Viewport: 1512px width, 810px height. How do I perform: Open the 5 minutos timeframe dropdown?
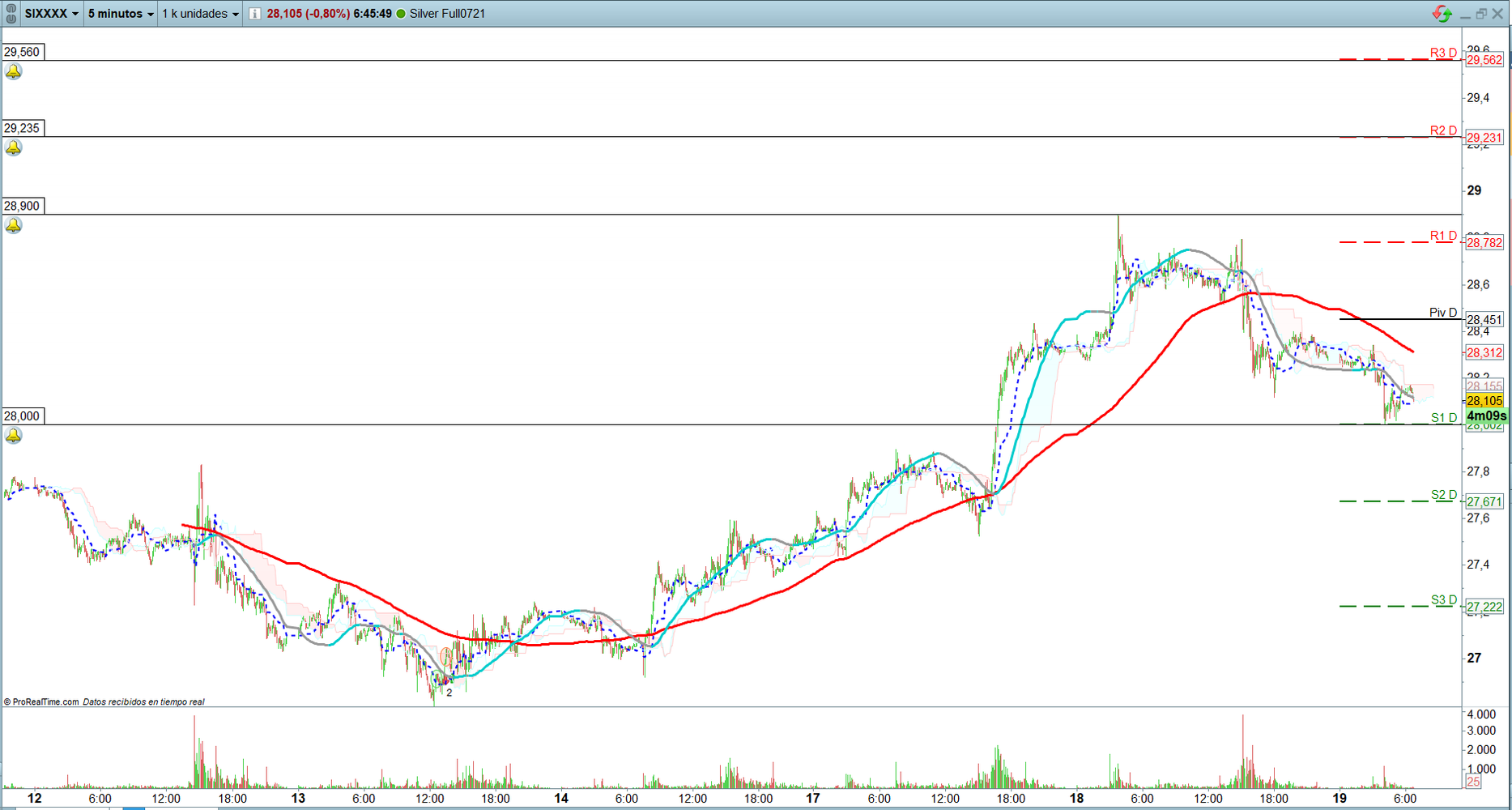[x=121, y=13]
